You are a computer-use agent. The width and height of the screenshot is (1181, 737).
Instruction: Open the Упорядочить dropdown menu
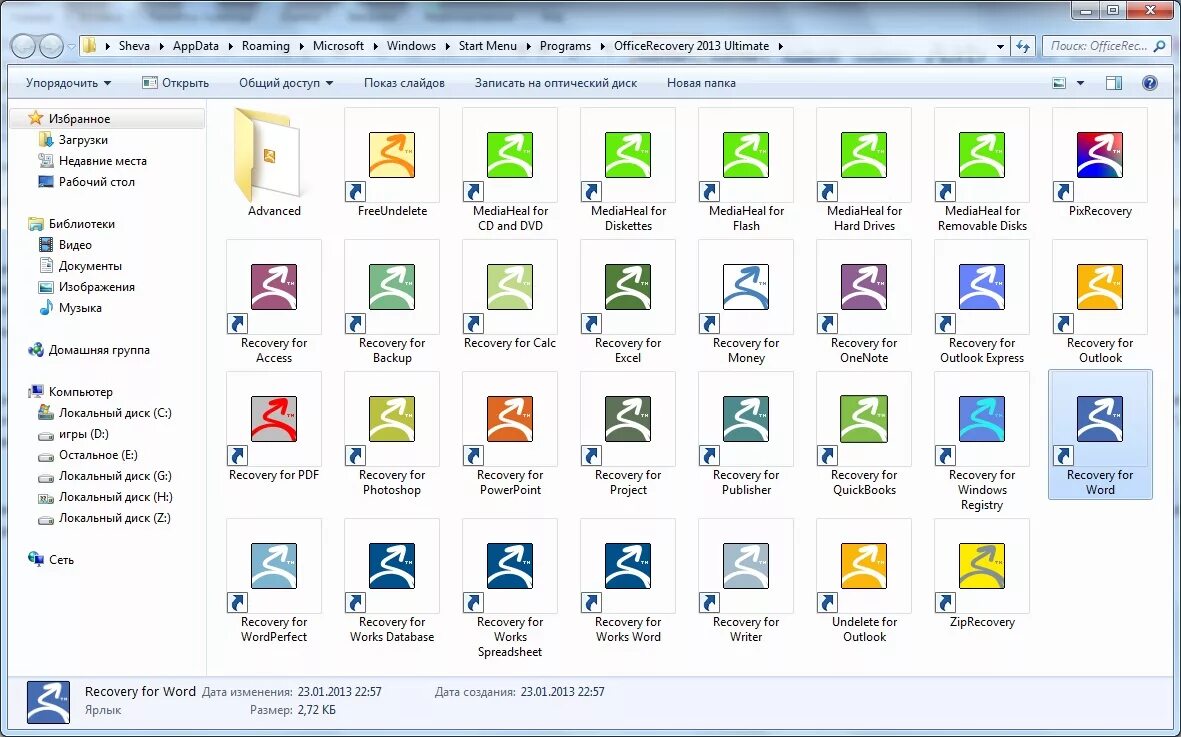tap(69, 83)
